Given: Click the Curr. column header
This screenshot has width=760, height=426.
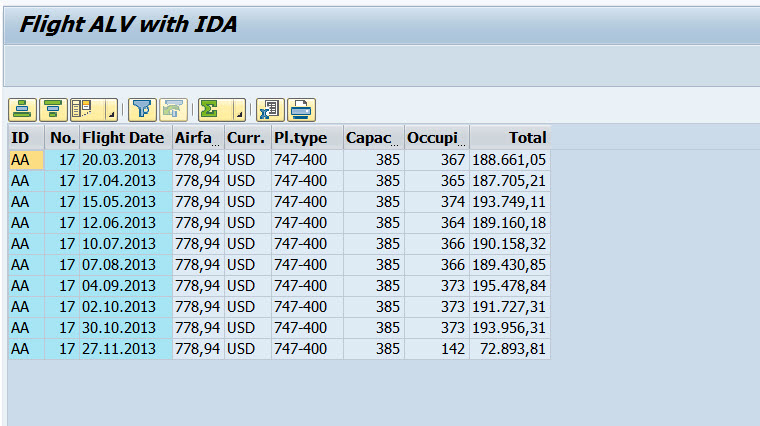Looking at the screenshot, I should (246, 138).
